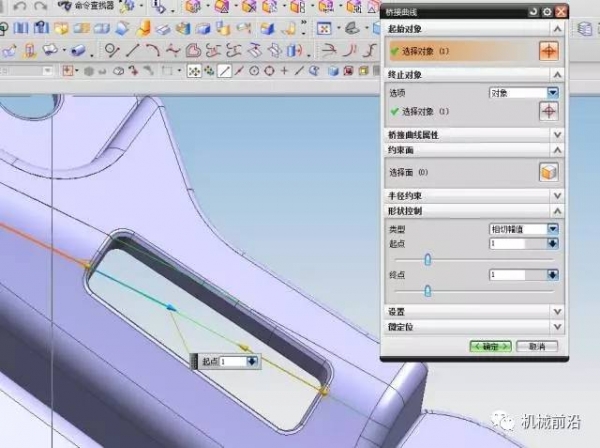Click the 选择面 cube icon under 约束面
Image resolution: width=600 pixels, height=448 pixels.
tap(549, 172)
